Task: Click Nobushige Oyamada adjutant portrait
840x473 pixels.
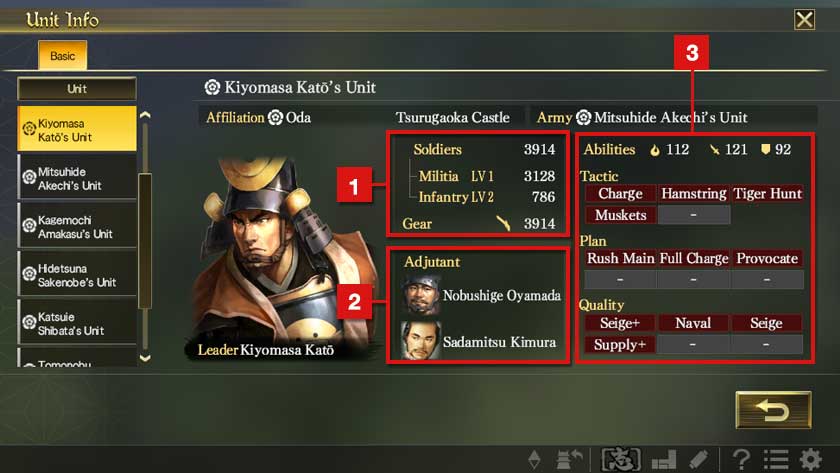Action: coord(421,295)
